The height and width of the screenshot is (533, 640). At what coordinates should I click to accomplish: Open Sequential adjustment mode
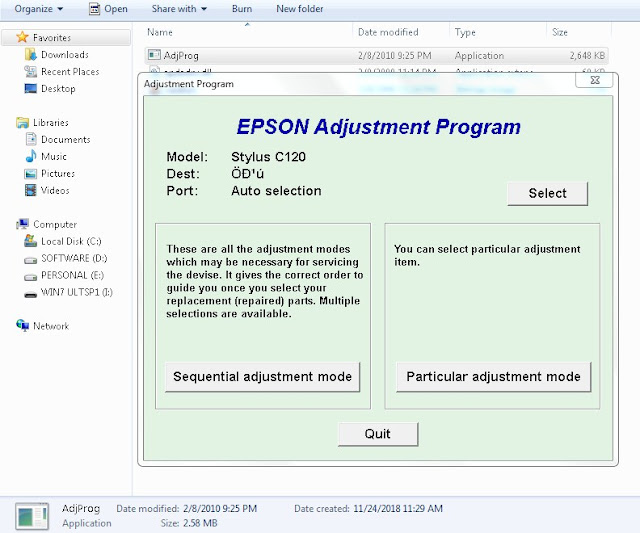coord(262,377)
